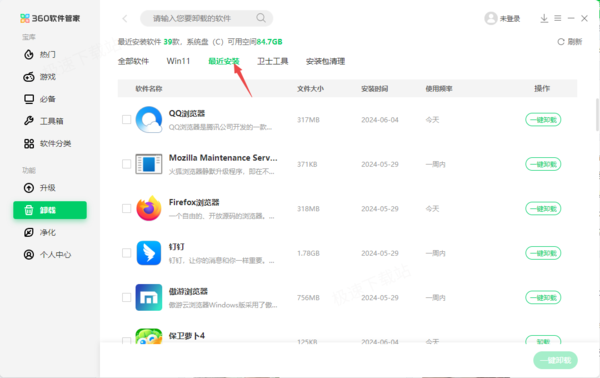Image resolution: width=600 pixels, height=378 pixels.
Task: Uninstall 钉钉 with 一键卸载
Action: click(x=543, y=253)
